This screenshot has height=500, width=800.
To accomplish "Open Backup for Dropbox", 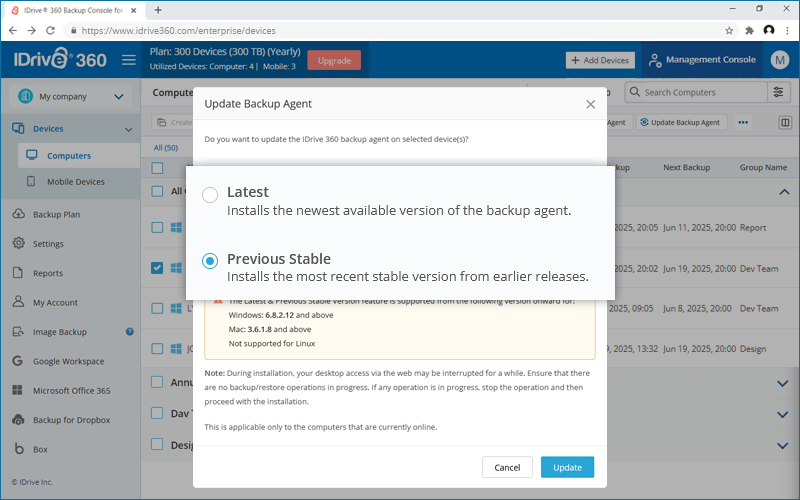I will 71,420.
